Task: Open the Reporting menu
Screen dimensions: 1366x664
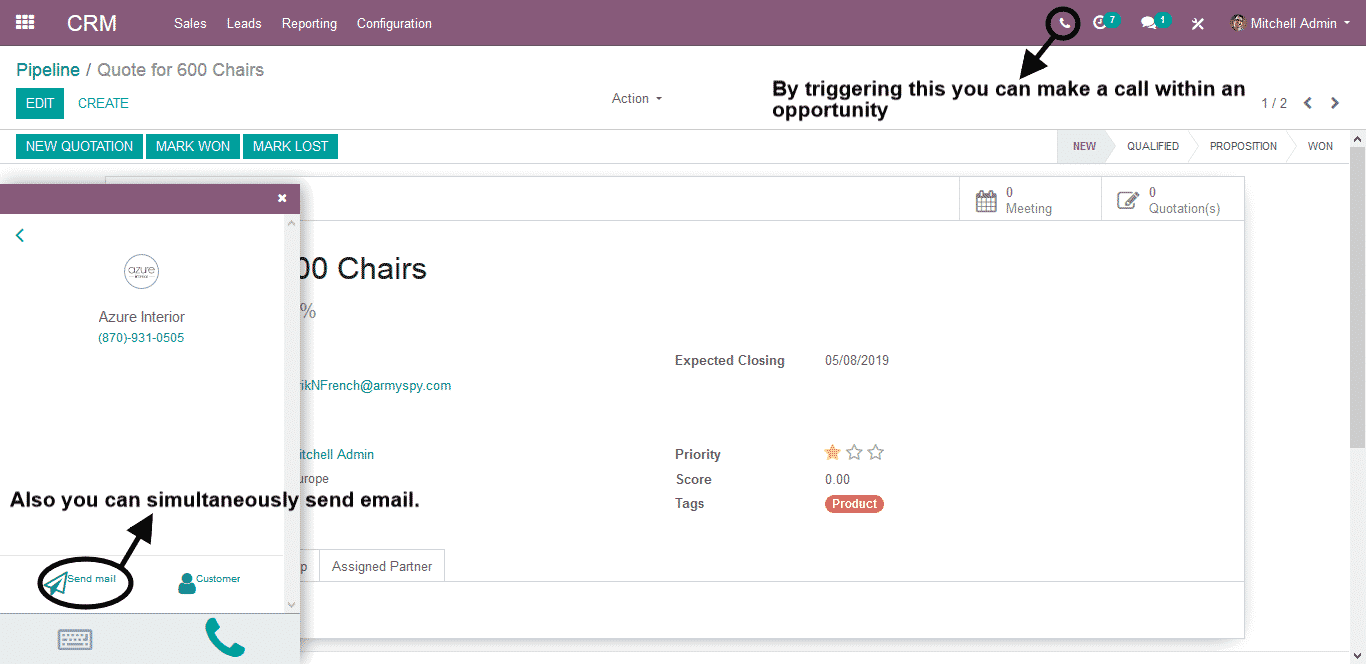Action: pos(309,23)
